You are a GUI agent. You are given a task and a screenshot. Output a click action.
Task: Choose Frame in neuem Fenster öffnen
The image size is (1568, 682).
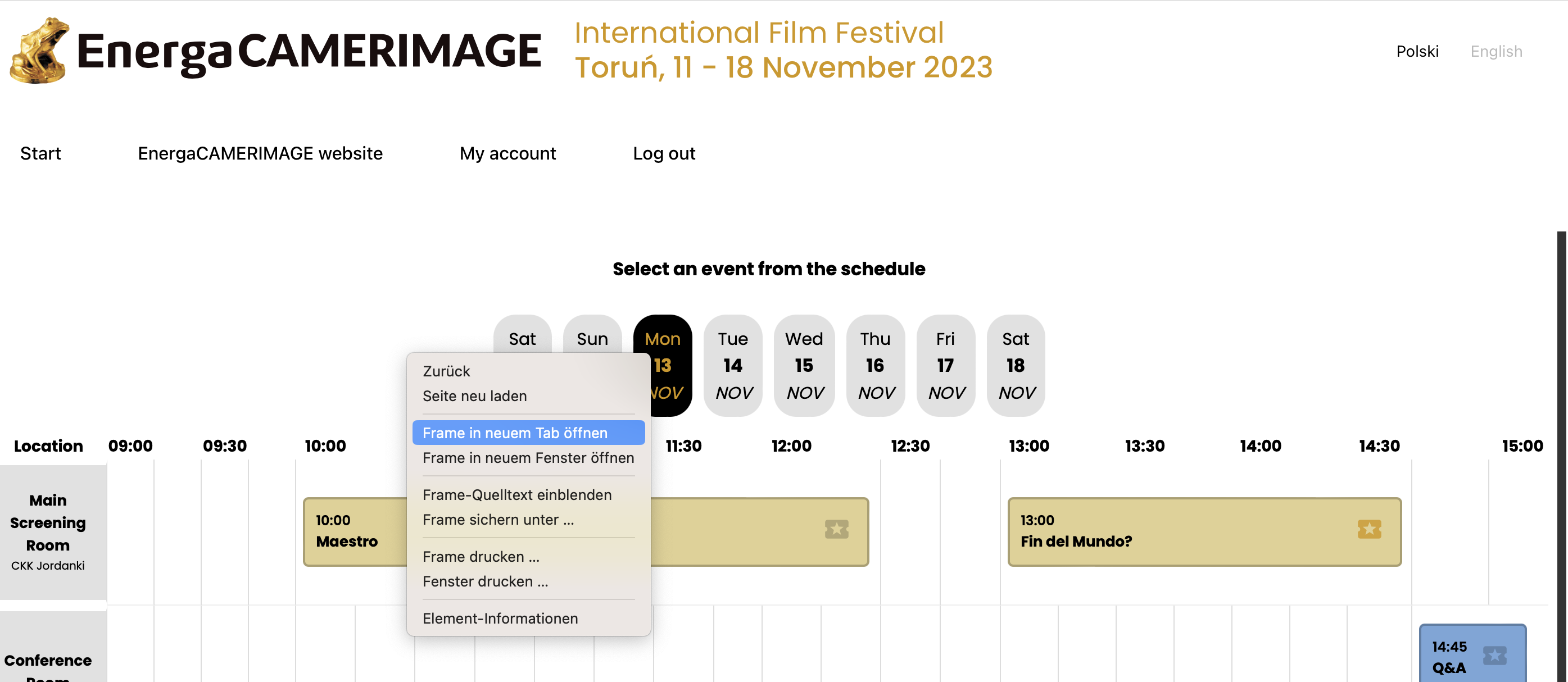528,457
